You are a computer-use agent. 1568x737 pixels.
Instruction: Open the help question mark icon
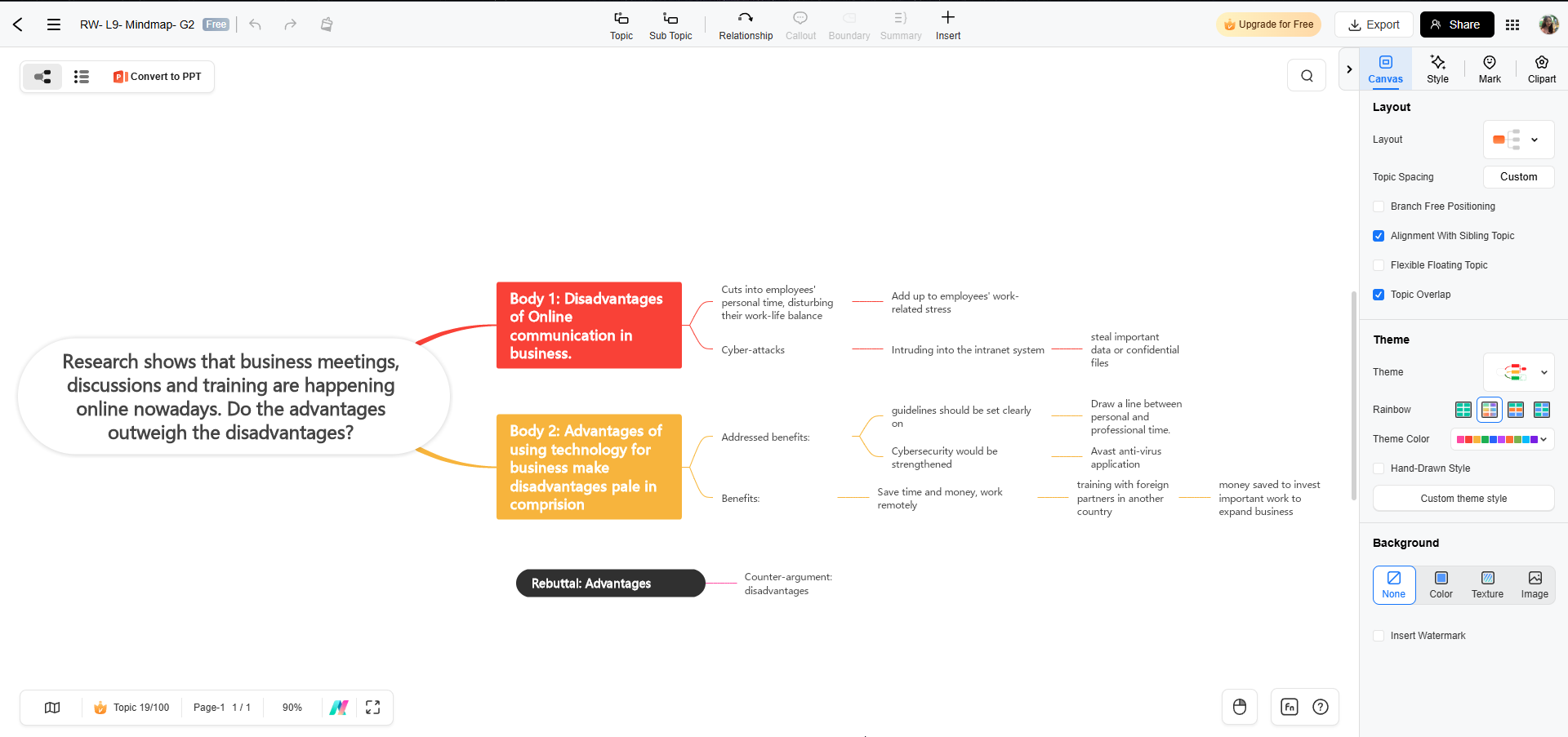click(1320, 707)
